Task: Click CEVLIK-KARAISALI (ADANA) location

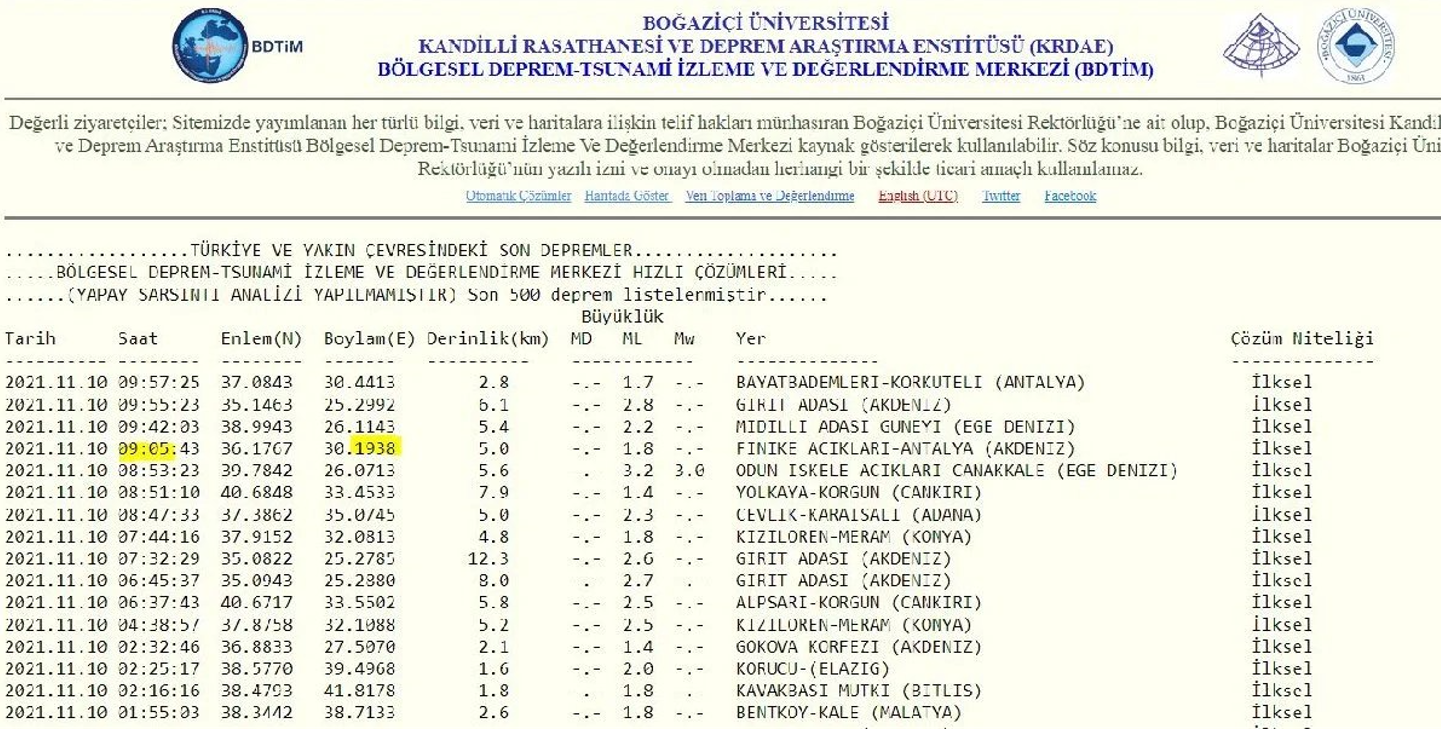Action: coord(858,515)
